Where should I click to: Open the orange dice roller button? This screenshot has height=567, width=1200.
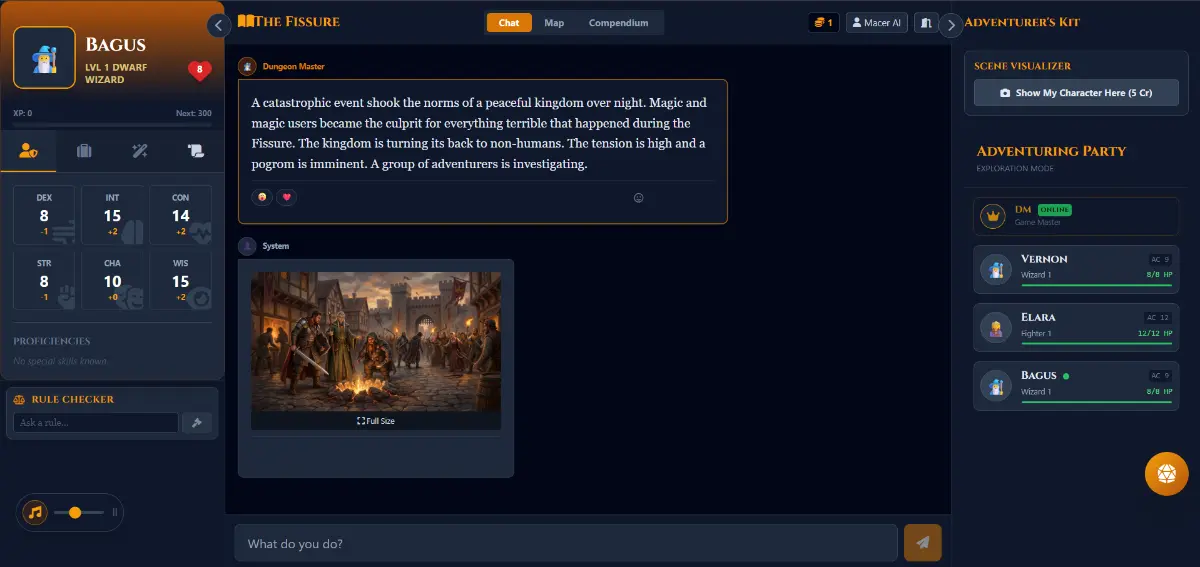1165,473
